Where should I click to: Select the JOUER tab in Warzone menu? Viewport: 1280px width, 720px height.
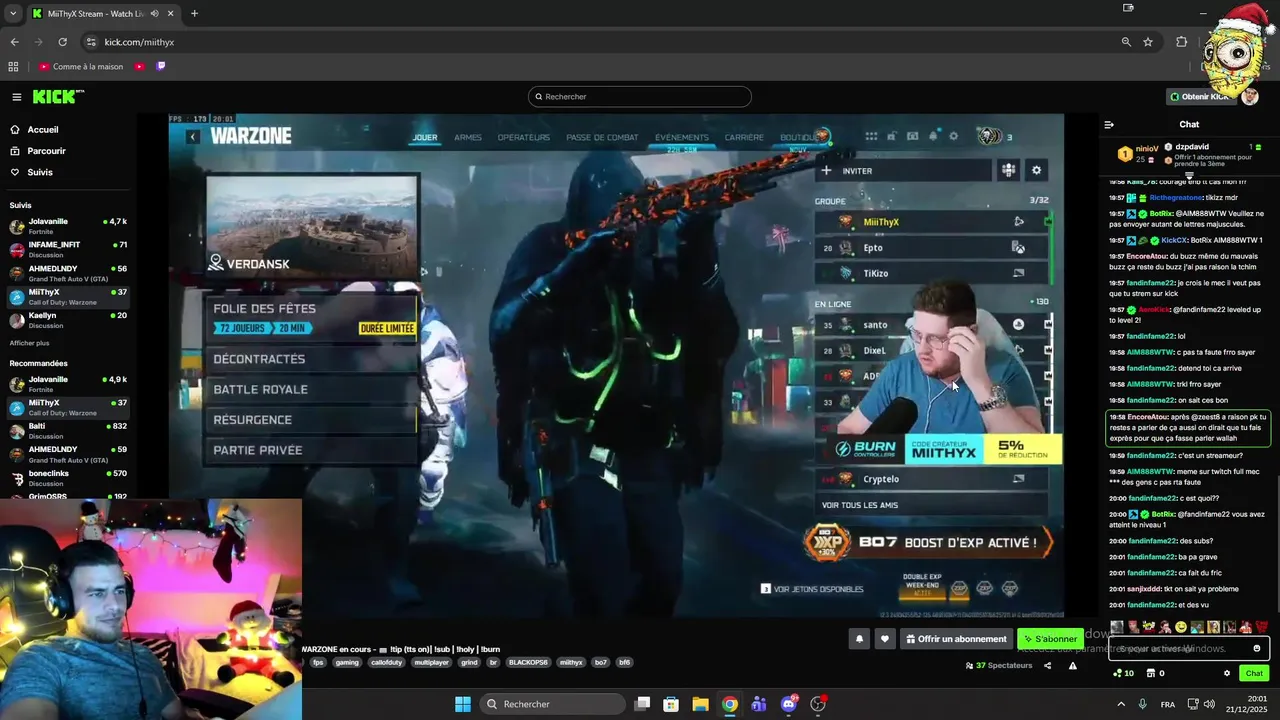click(425, 138)
